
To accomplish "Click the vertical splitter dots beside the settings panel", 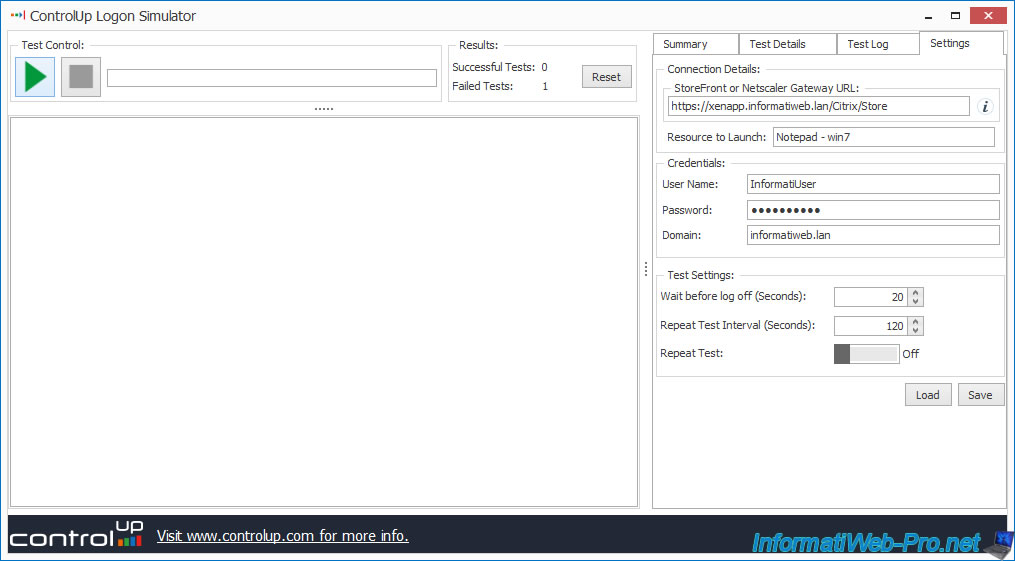I will [645, 269].
